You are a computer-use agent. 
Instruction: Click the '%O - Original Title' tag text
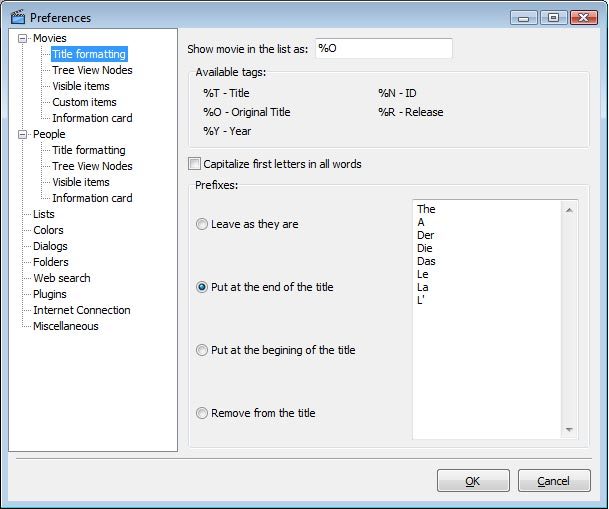[247, 112]
